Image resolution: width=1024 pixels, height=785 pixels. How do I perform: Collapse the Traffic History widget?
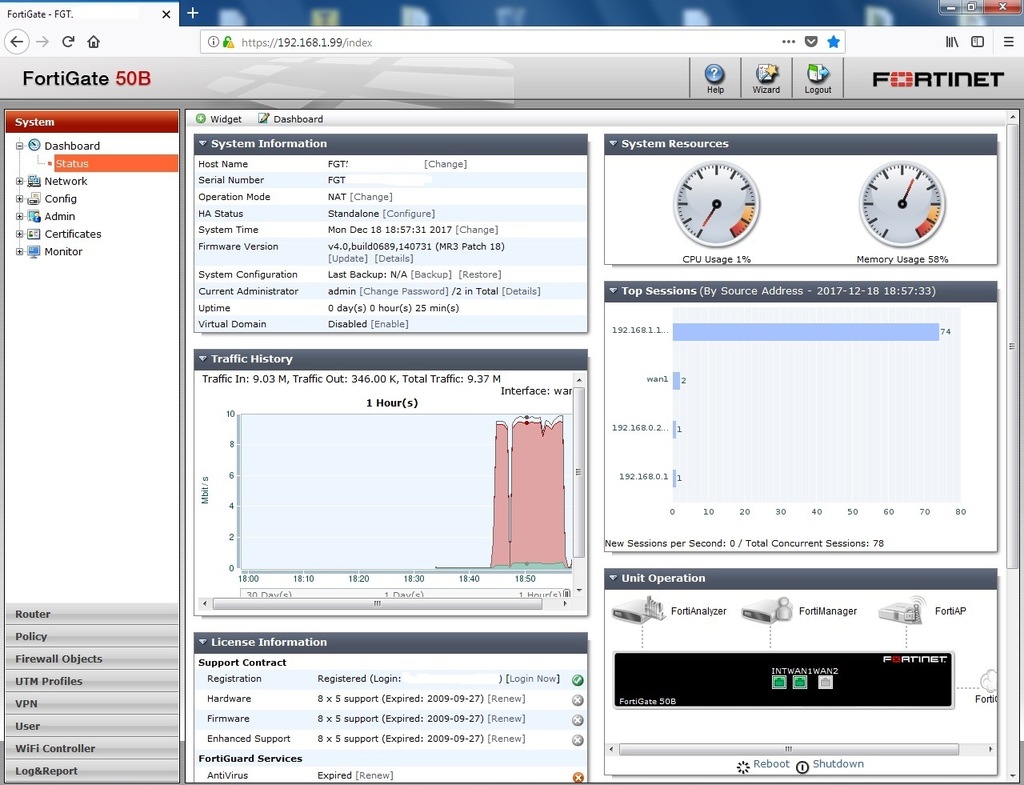point(203,359)
